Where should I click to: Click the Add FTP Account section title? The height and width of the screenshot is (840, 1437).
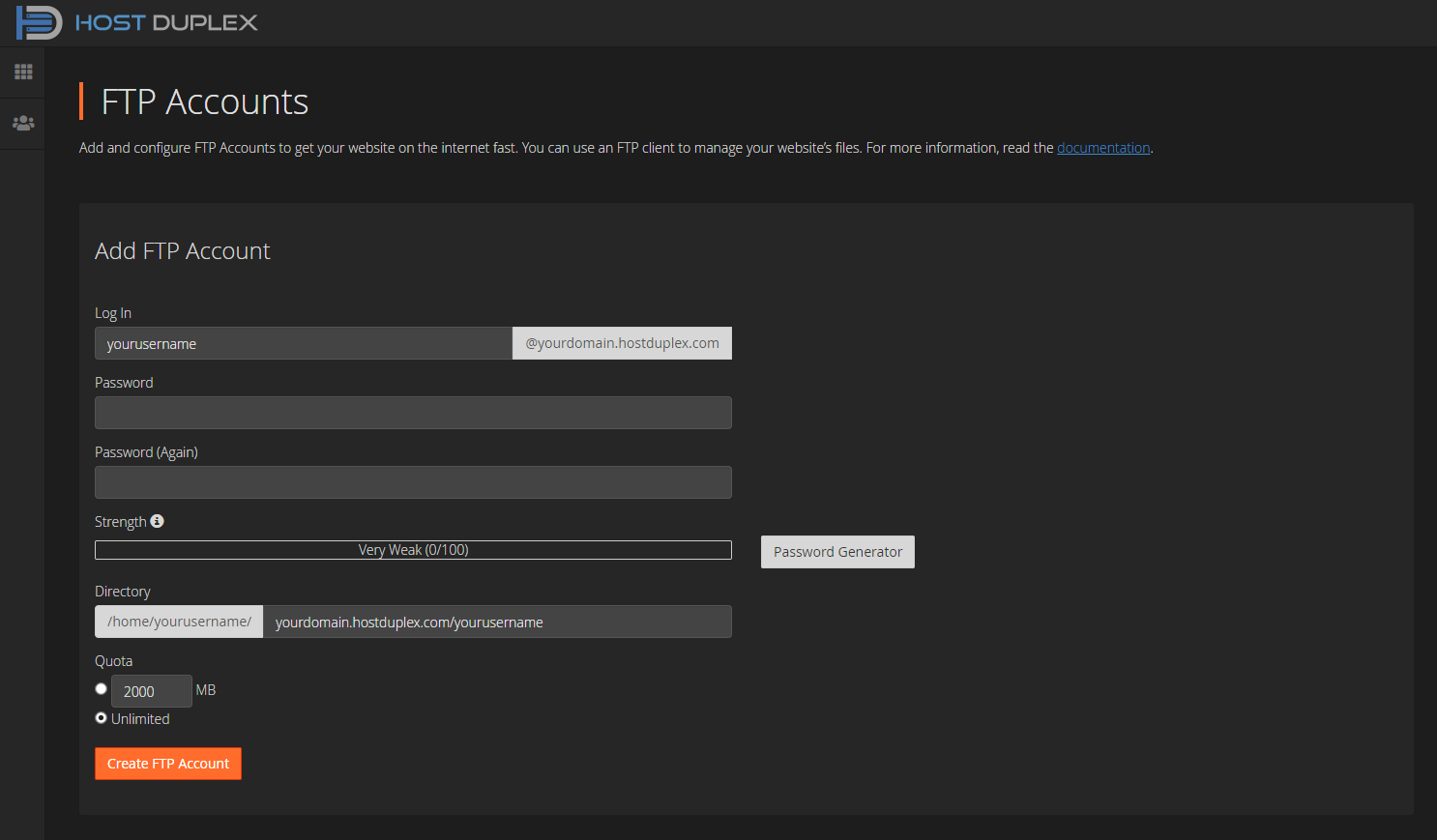182,250
